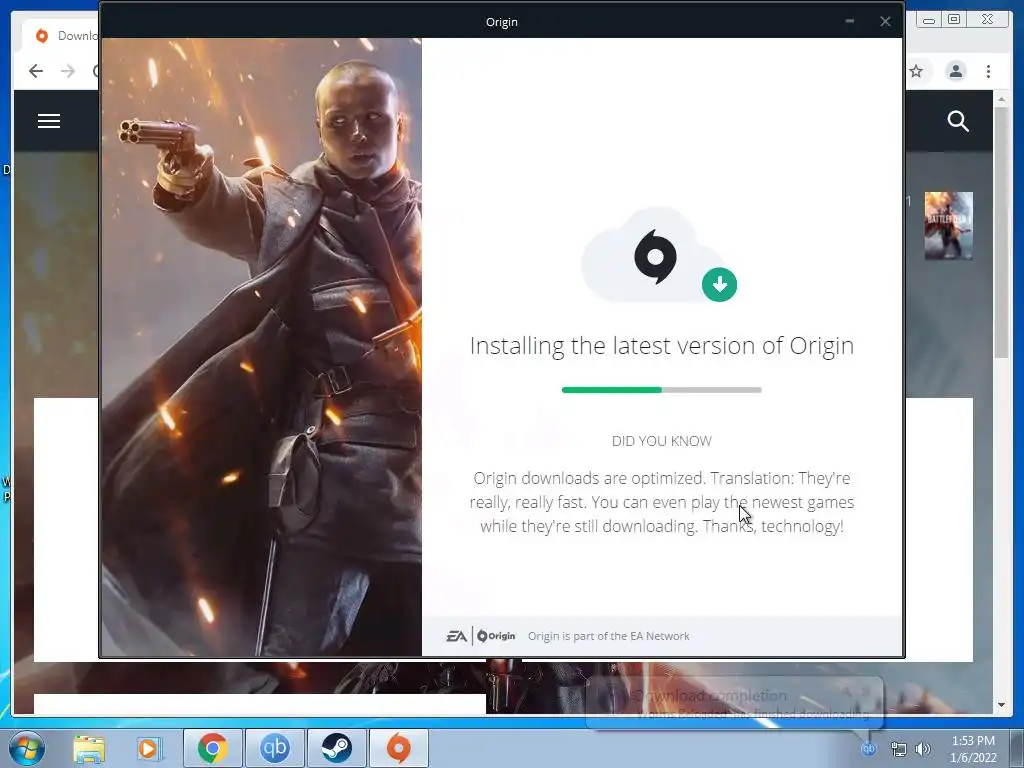The height and width of the screenshot is (768, 1024).
Task: Open Chrome's three-dot menu
Action: (x=988, y=71)
